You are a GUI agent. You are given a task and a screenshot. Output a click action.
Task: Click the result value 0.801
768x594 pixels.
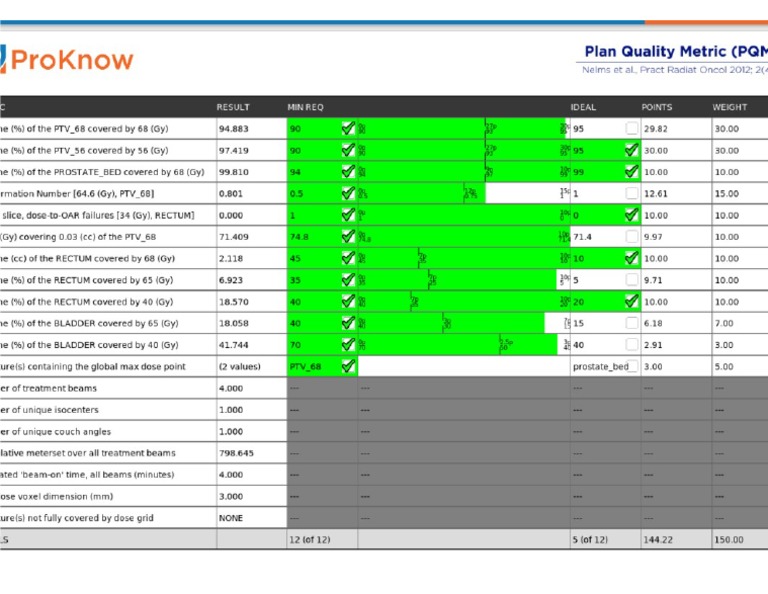tap(230, 193)
